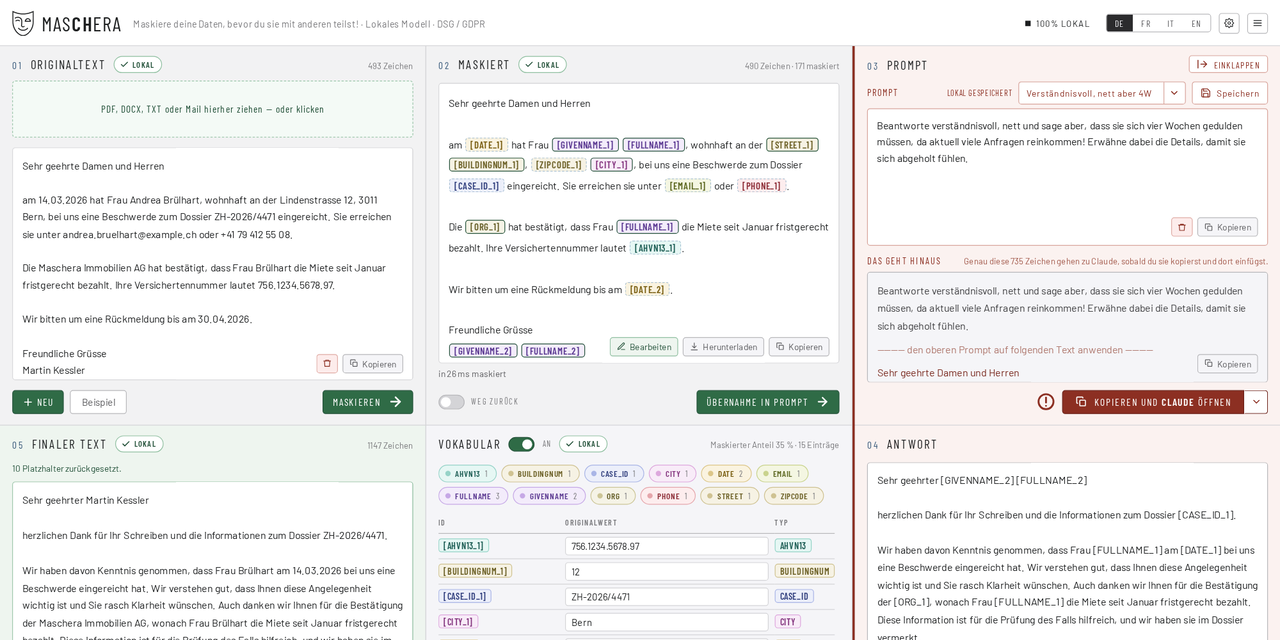Switch language to EN
This screenshot has width=1280, height=640.
[1196, 23]
